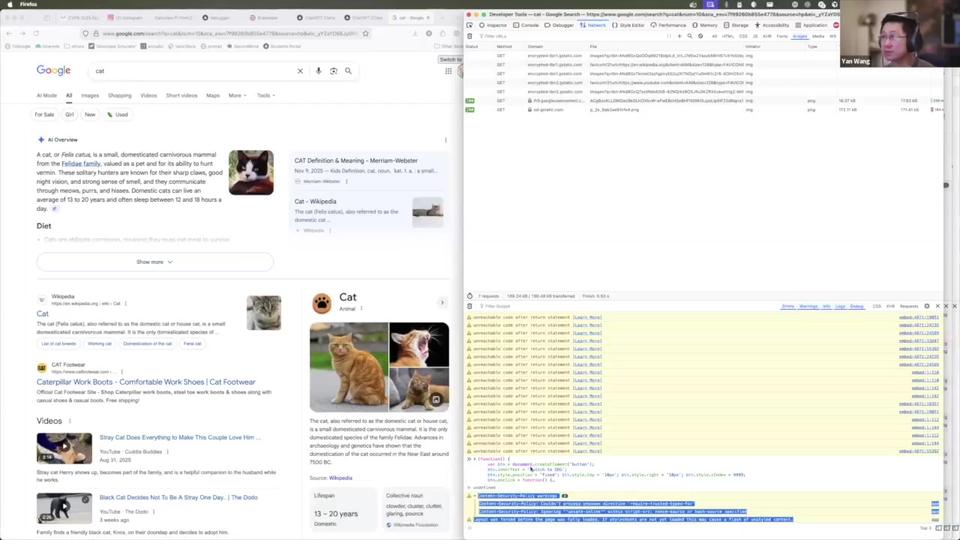The width and height of the screenshot is (960, 540).
Task: Select the Network tab in DevTools
Action: click(x=593, y=25)
